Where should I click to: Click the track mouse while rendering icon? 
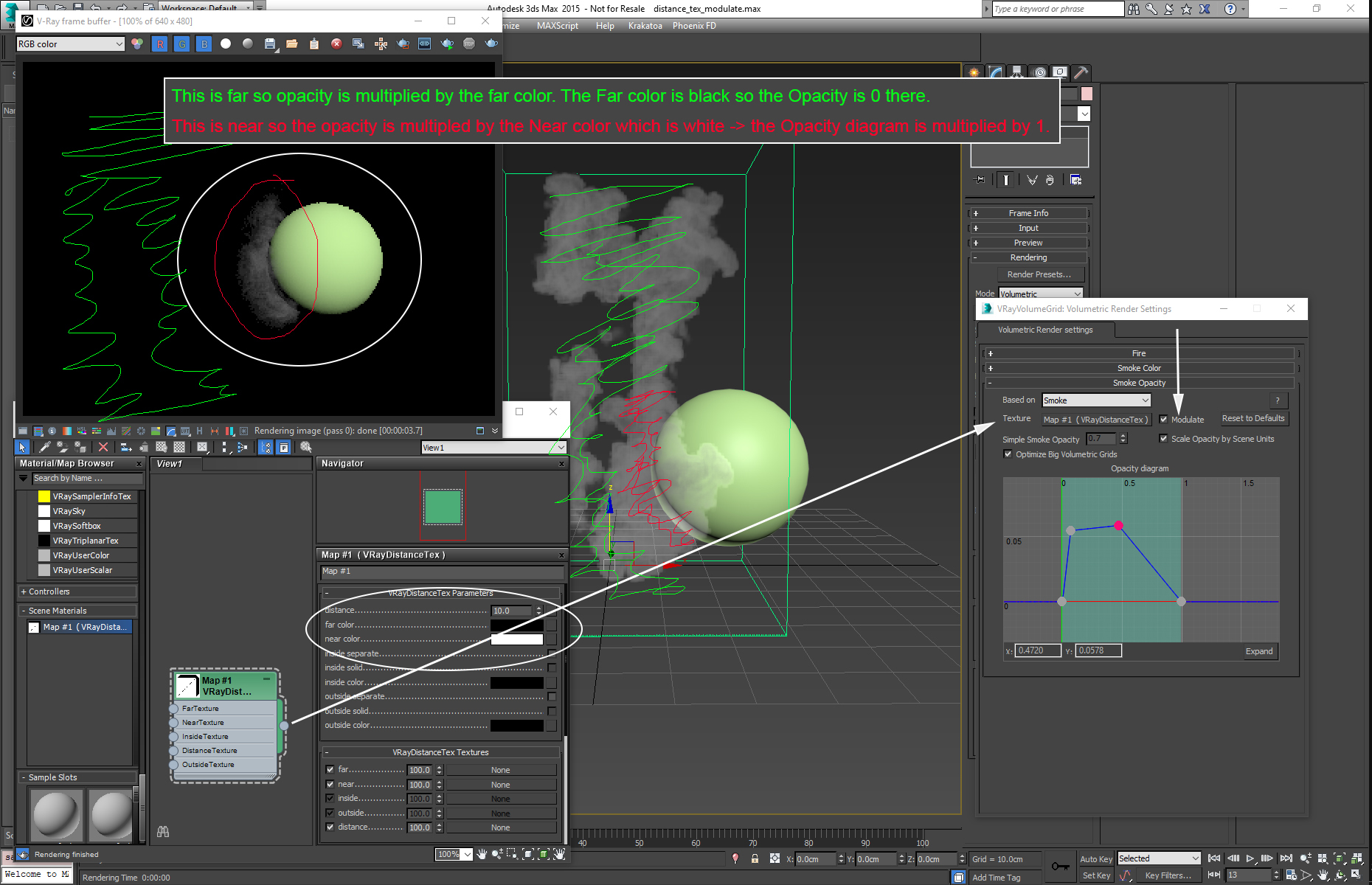click(x=381, y=44)
